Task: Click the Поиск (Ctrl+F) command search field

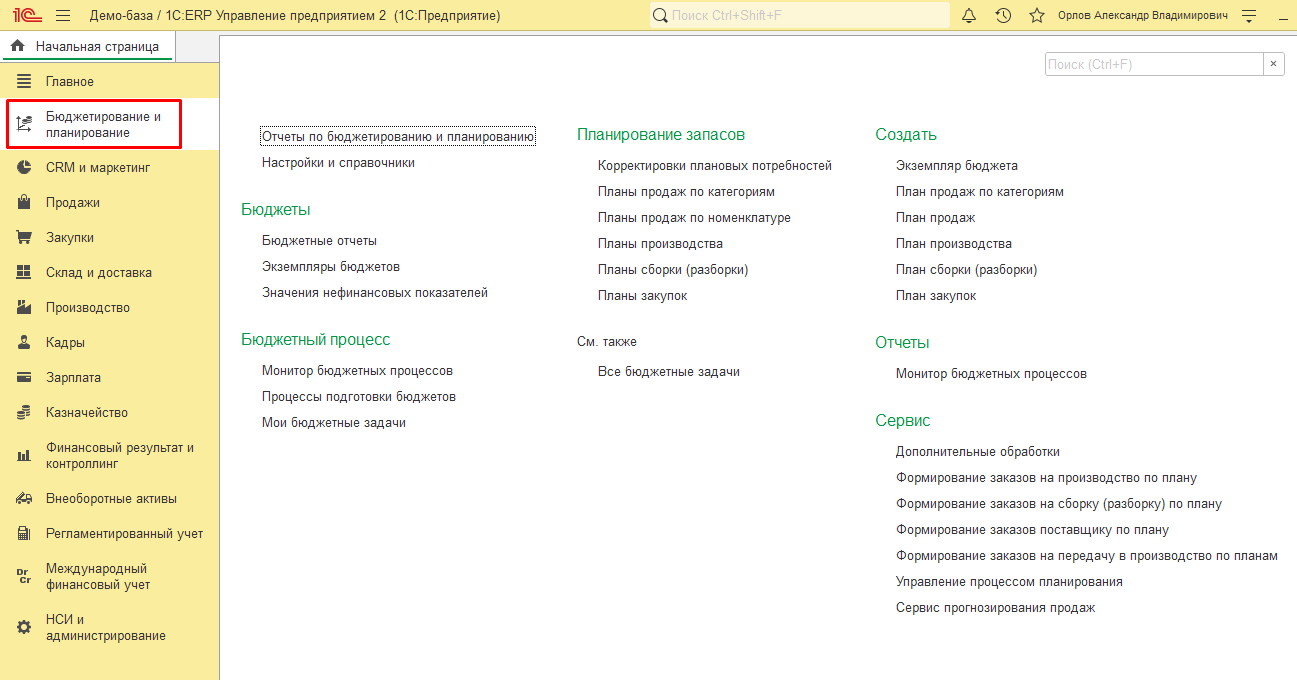Action: [1153, 64]
